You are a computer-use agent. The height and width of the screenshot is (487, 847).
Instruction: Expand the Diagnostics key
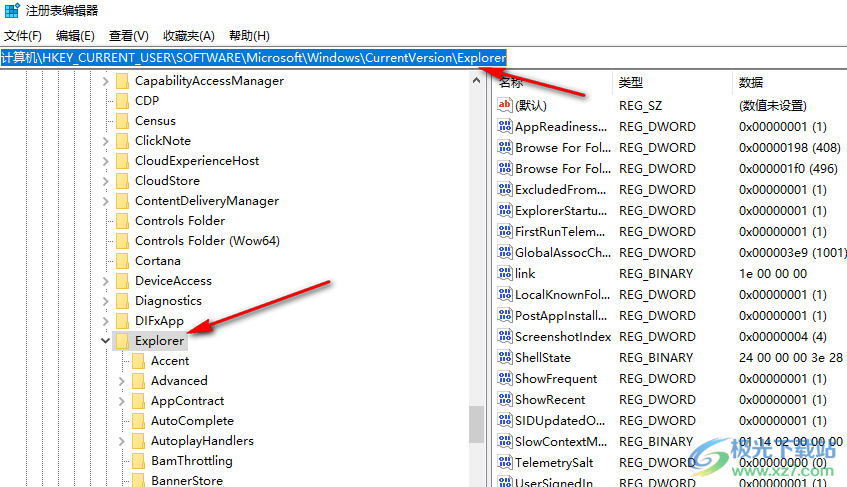(x=106, y=301)
